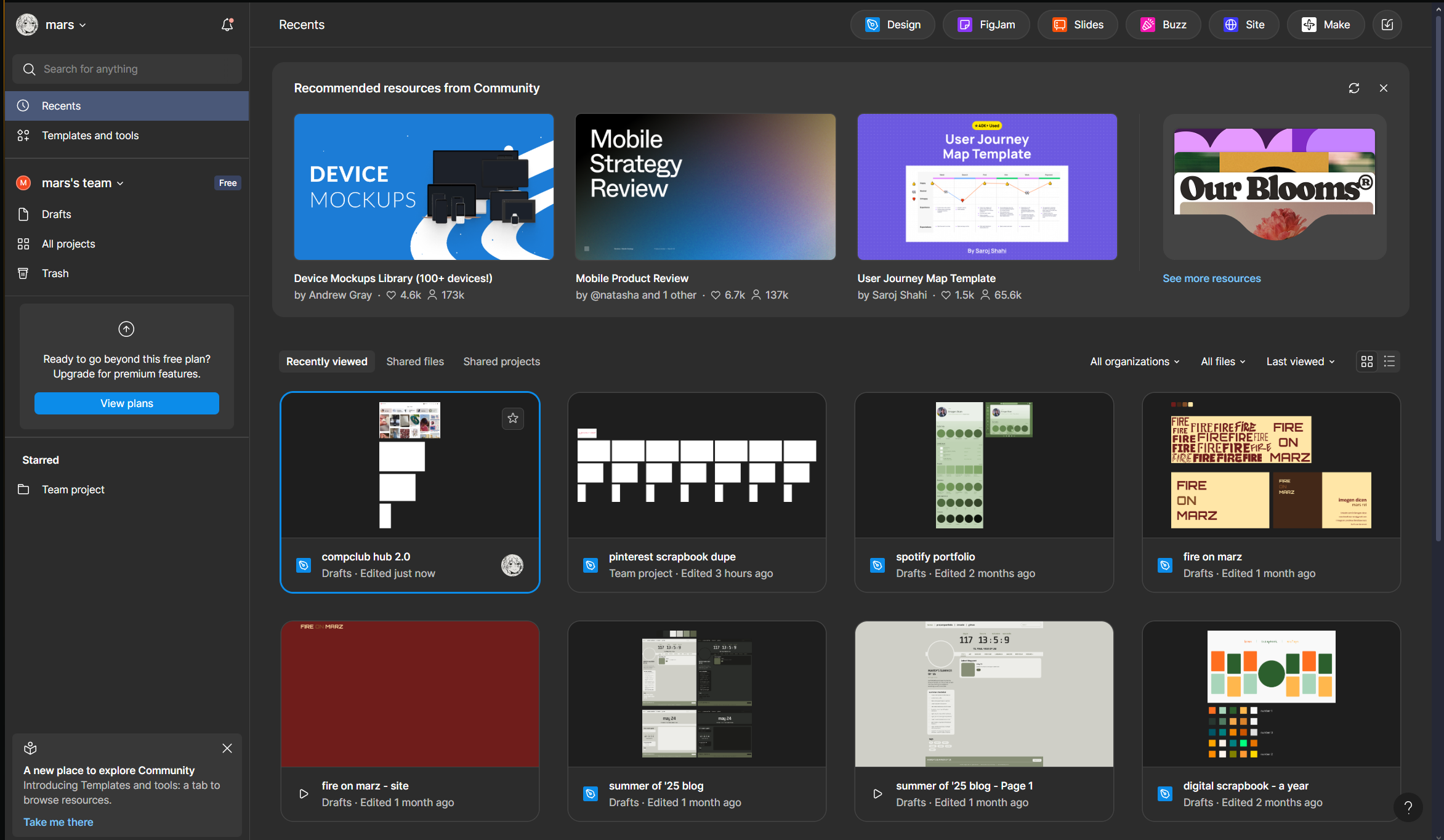This screenshot has height=840, width=1444.
Task: Follow the See more resources link
Action: (1211, 278)
